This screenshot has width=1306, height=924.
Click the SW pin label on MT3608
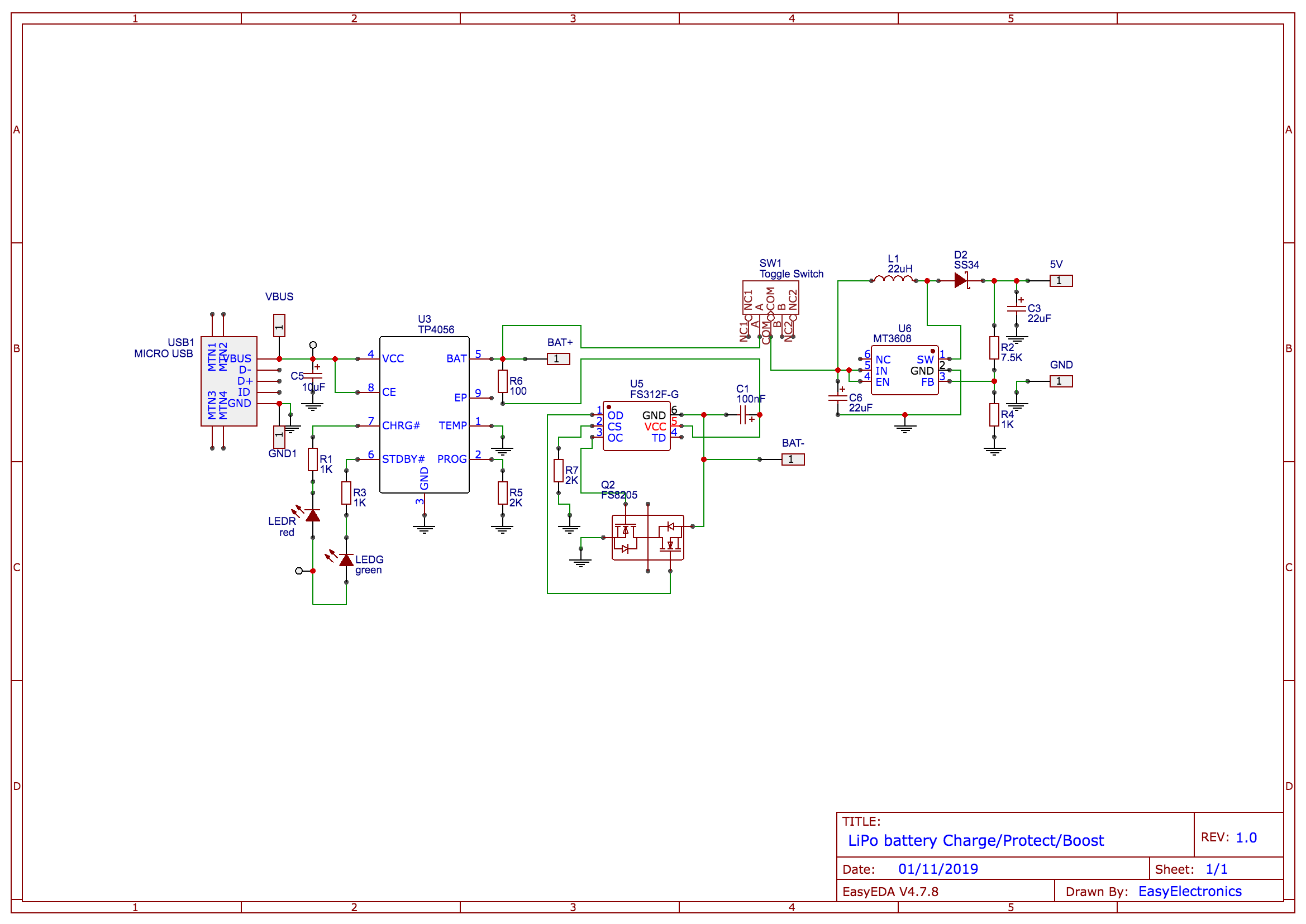click(x=925, y=360)
